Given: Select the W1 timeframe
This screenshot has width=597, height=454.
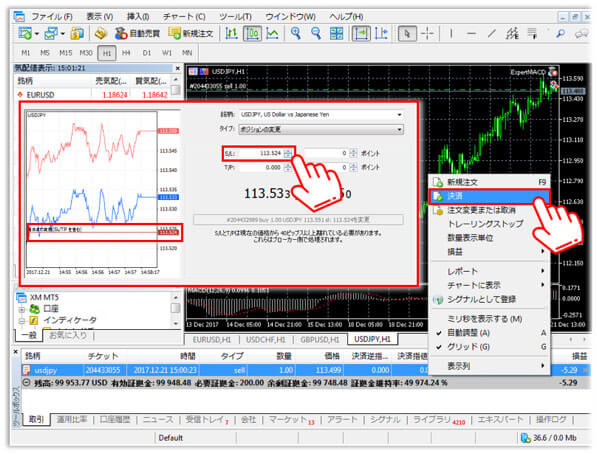Looking at the screenshot, I should click(x=167, y=53).
